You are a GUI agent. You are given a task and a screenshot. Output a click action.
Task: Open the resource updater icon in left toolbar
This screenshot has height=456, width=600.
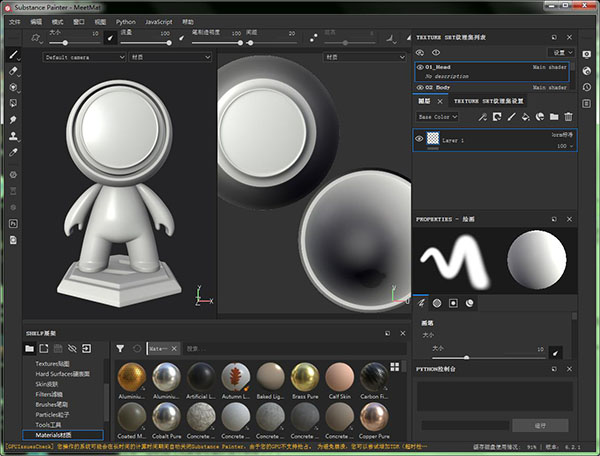tap(13, 240)
